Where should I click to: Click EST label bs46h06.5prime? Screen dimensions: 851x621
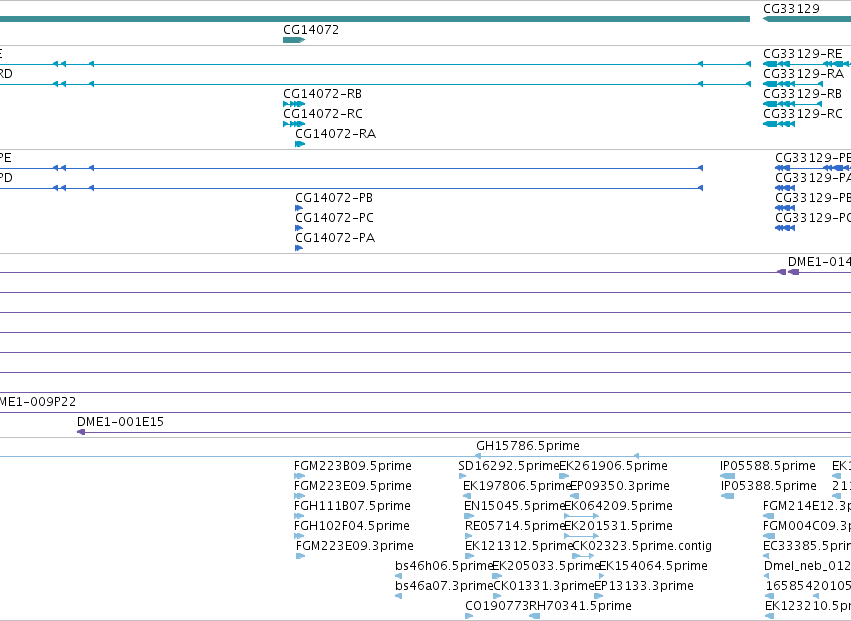coord(444,566)
